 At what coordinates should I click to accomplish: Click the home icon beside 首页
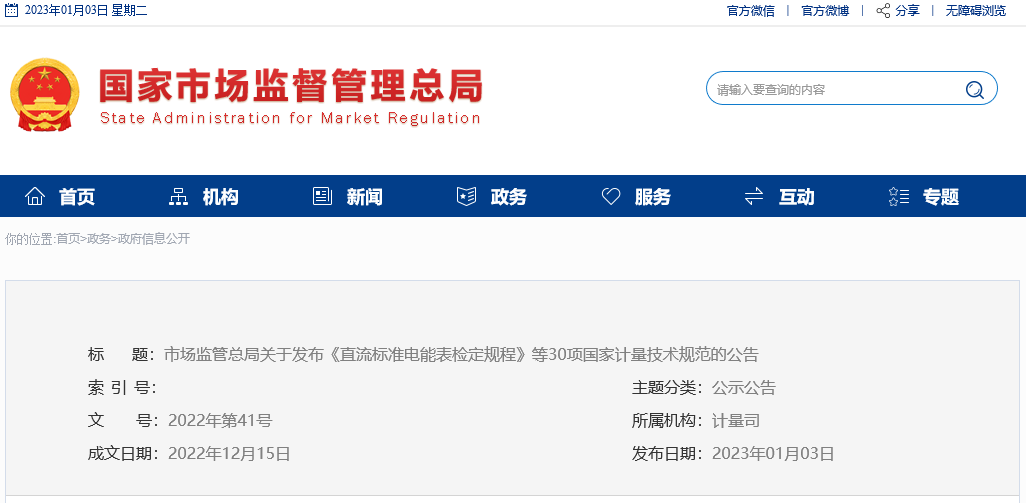click(35, 196)
